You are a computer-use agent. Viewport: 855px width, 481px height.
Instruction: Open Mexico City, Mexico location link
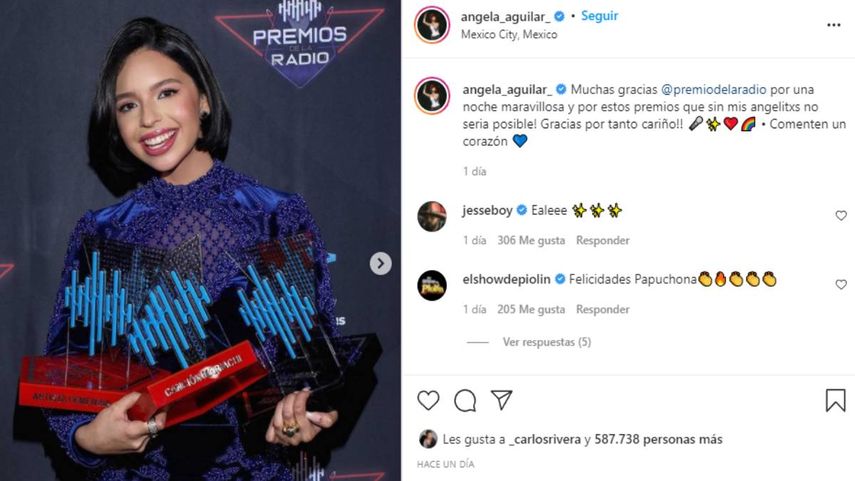pyautogui.click(x=509, y=34)
